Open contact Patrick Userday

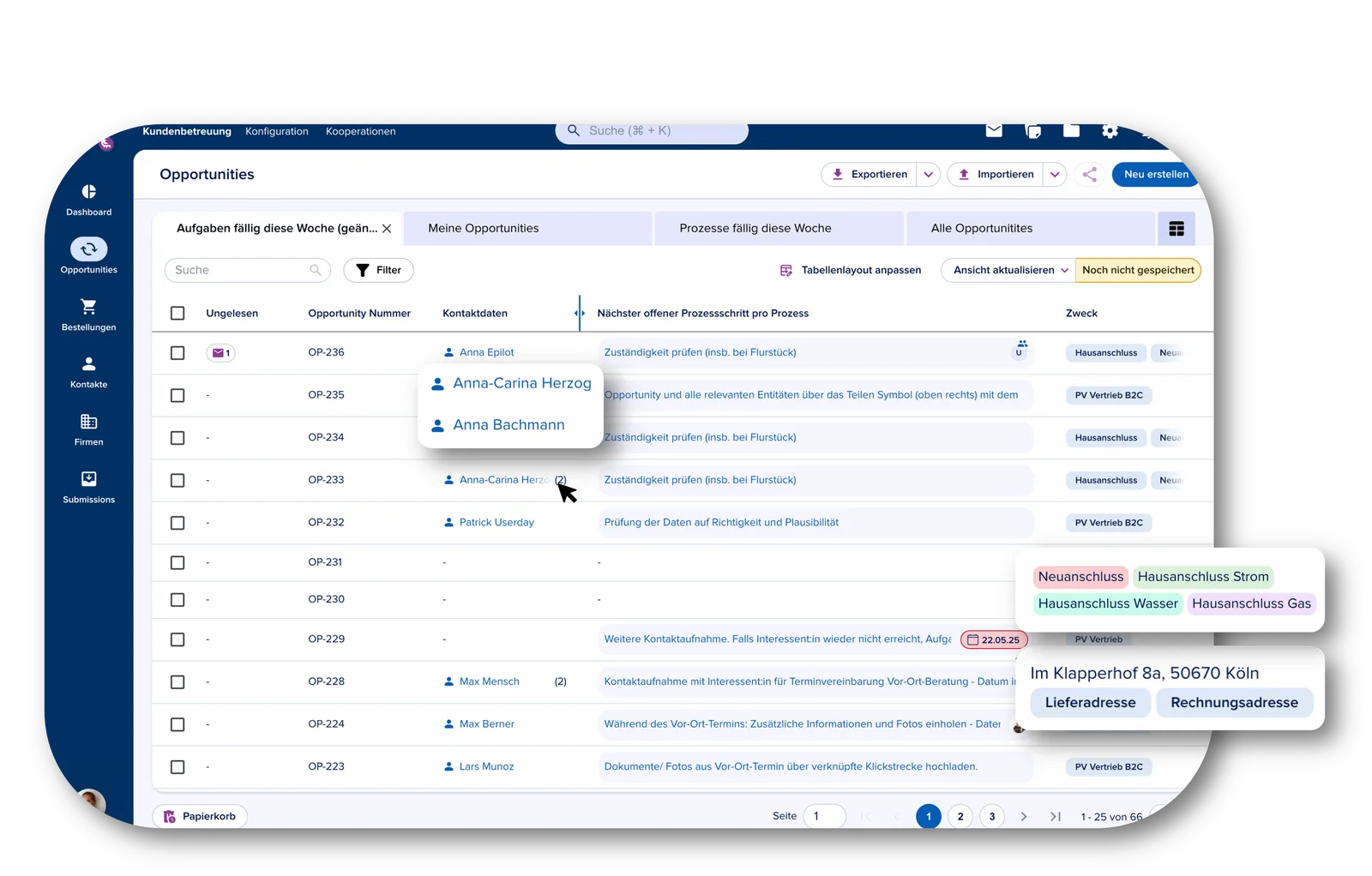[x=489, y=523]
